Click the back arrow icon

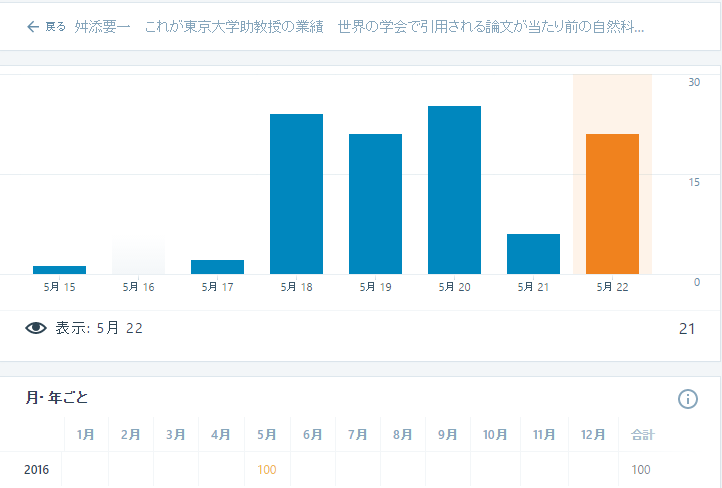click(33, 27)
